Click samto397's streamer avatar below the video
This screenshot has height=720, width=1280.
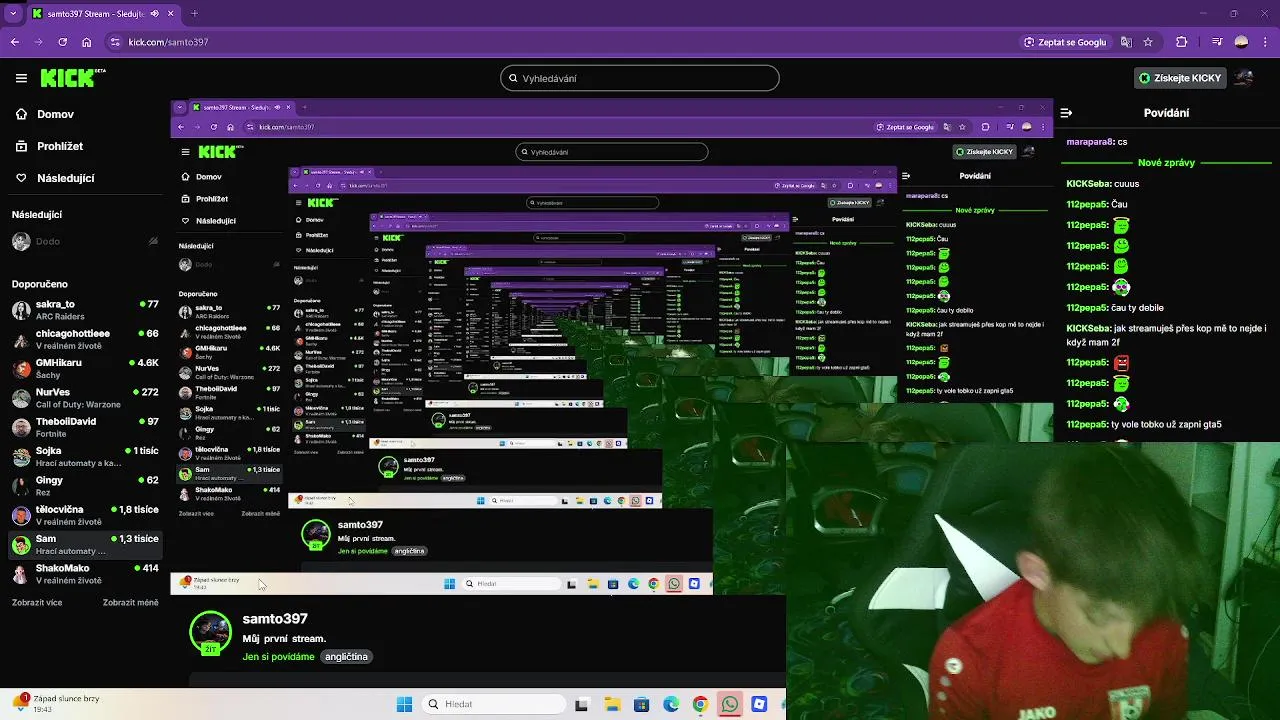pyautogui.click(x=210, y=633)
